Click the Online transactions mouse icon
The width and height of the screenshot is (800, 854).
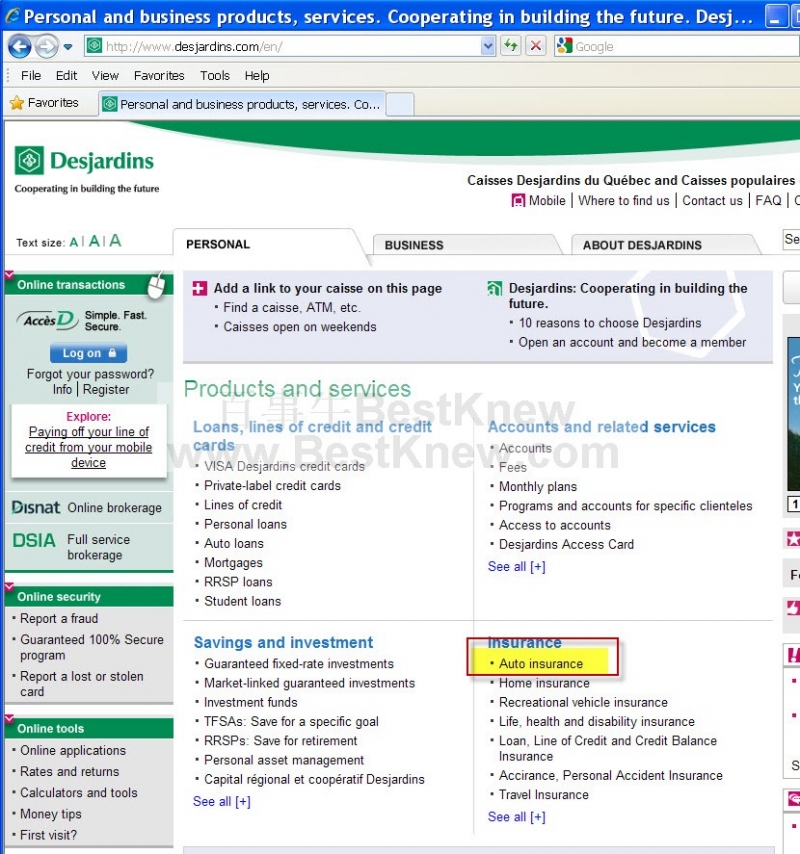pyautogui.click(x=156, y=285)
